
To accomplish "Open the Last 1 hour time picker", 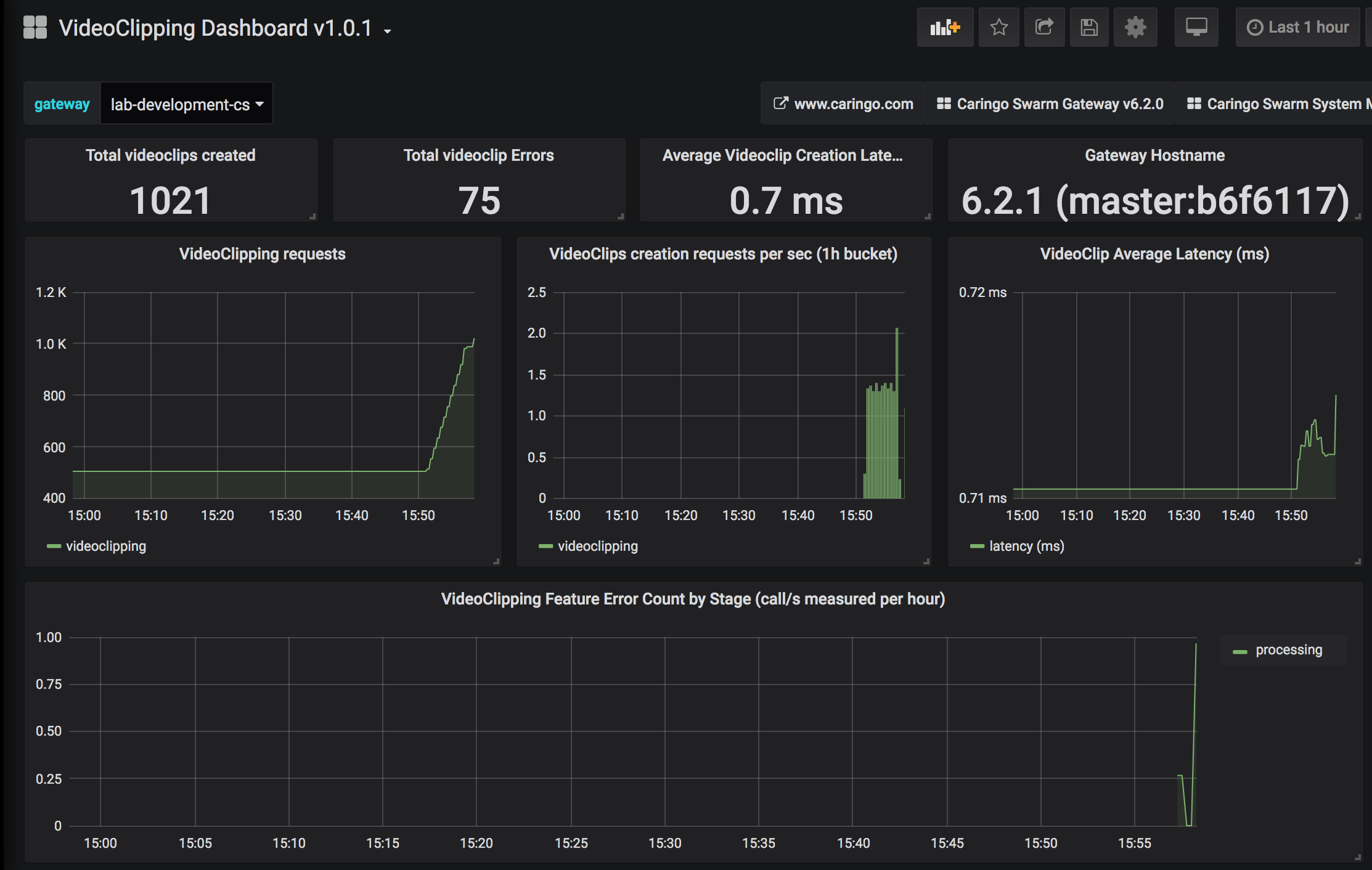I will tap(1298, 28).
